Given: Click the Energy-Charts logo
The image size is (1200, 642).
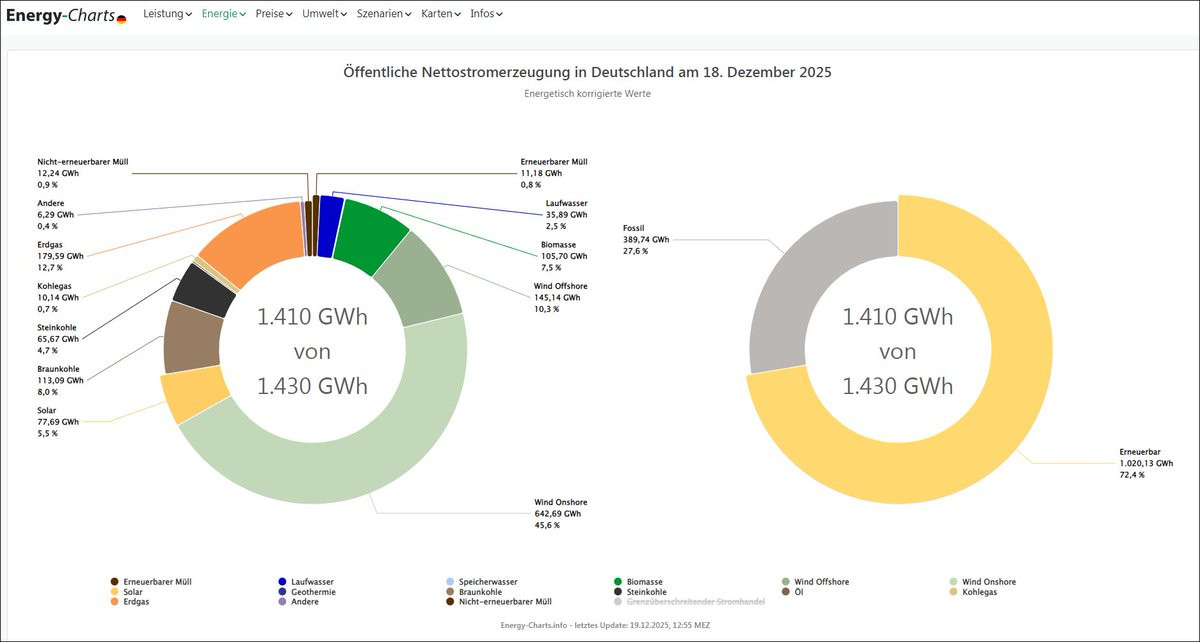Looking at the screenshot, I should [x=60, y=15].
